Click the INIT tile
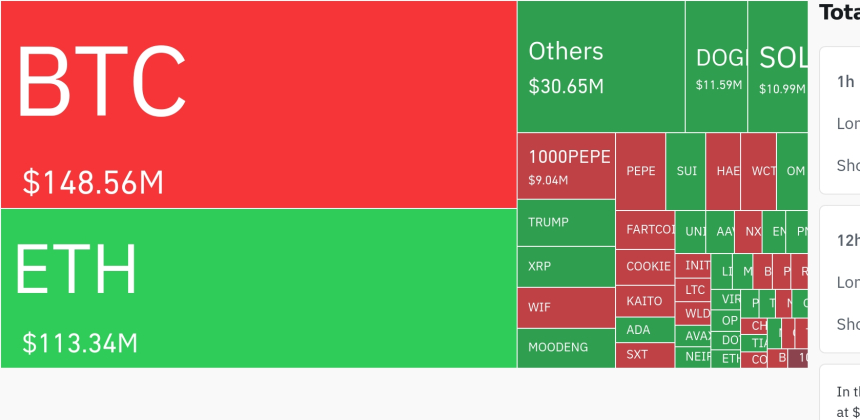 coord(694,266)
